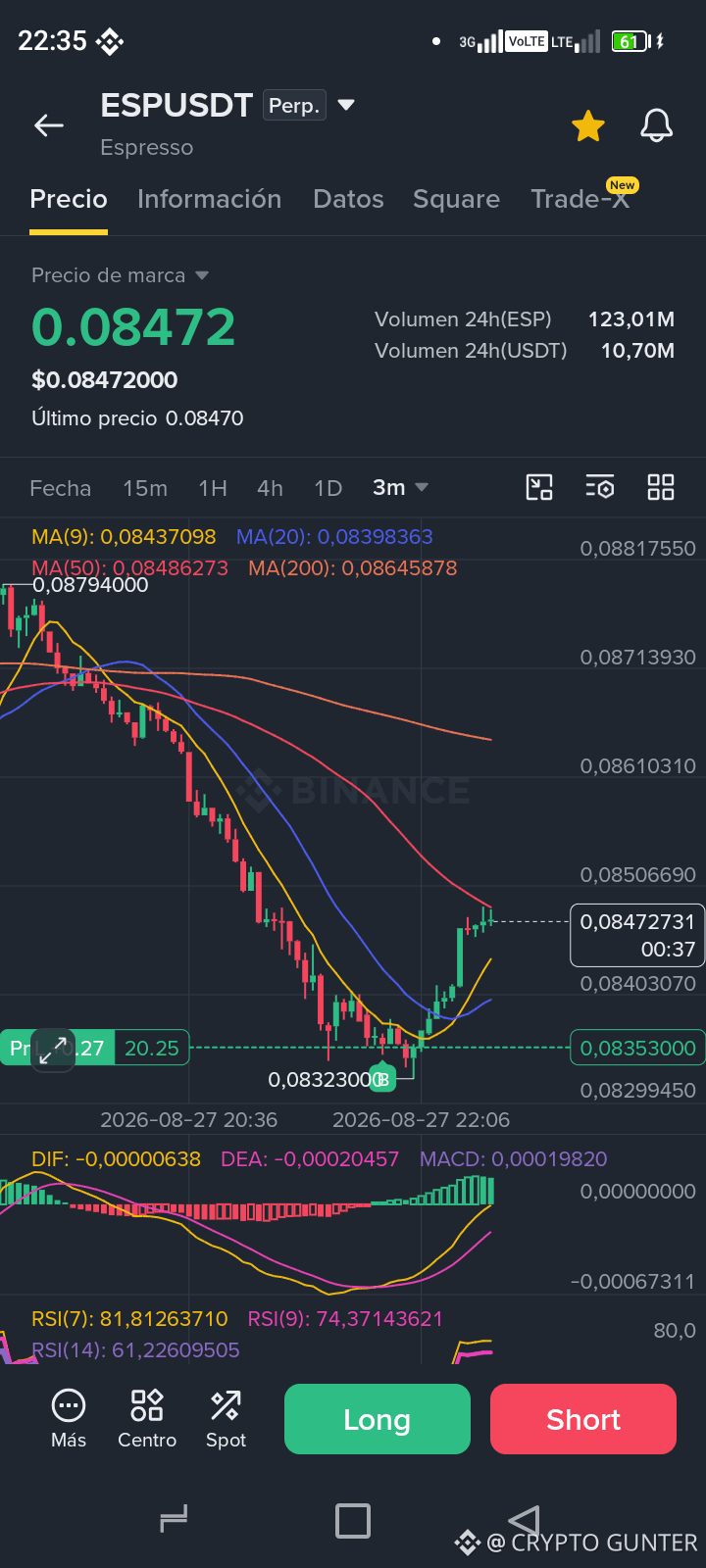Select the 1H timeframe
This screenshot has height=1568, width=706.
click(213, 488)
